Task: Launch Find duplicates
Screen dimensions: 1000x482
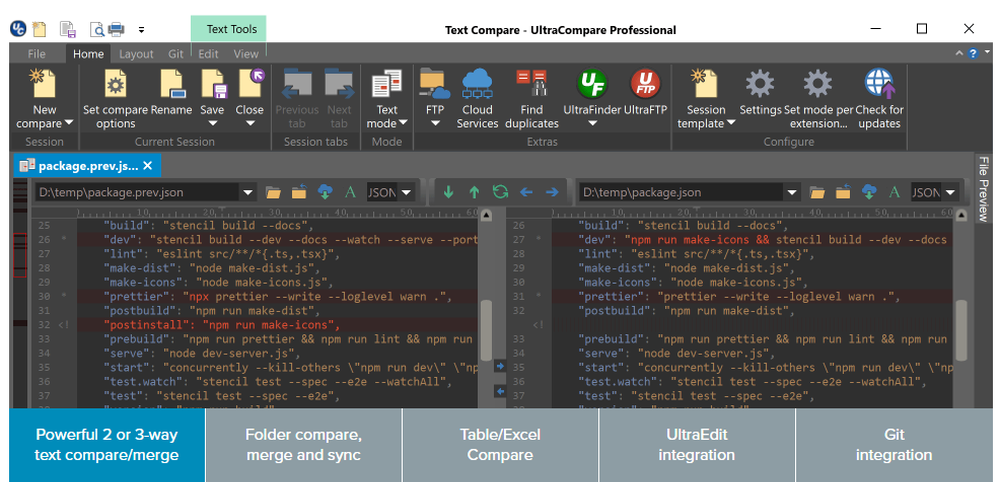Action: click(531, 99)
